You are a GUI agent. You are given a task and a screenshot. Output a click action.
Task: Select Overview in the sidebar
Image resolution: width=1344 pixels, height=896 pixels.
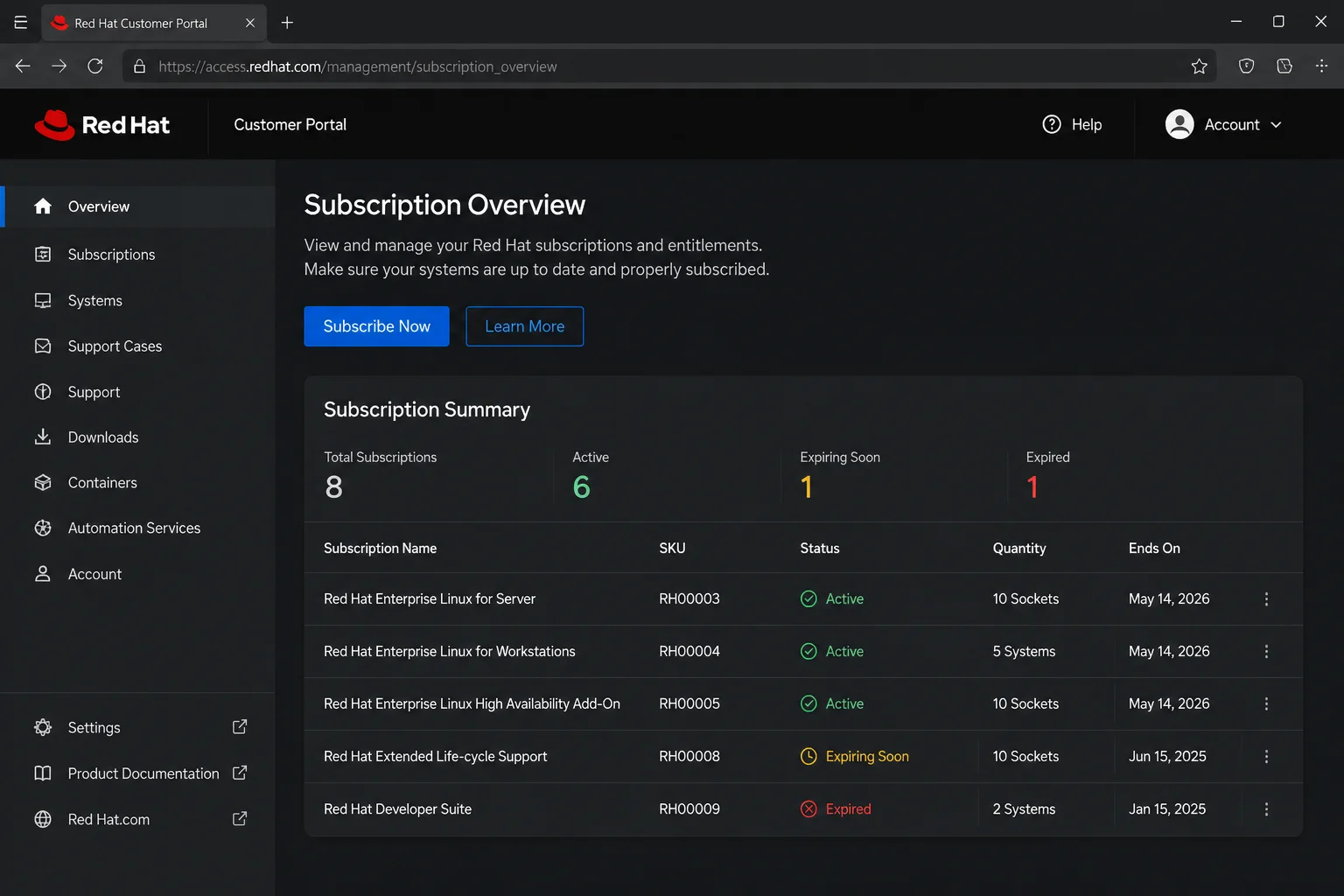(139, 206)
